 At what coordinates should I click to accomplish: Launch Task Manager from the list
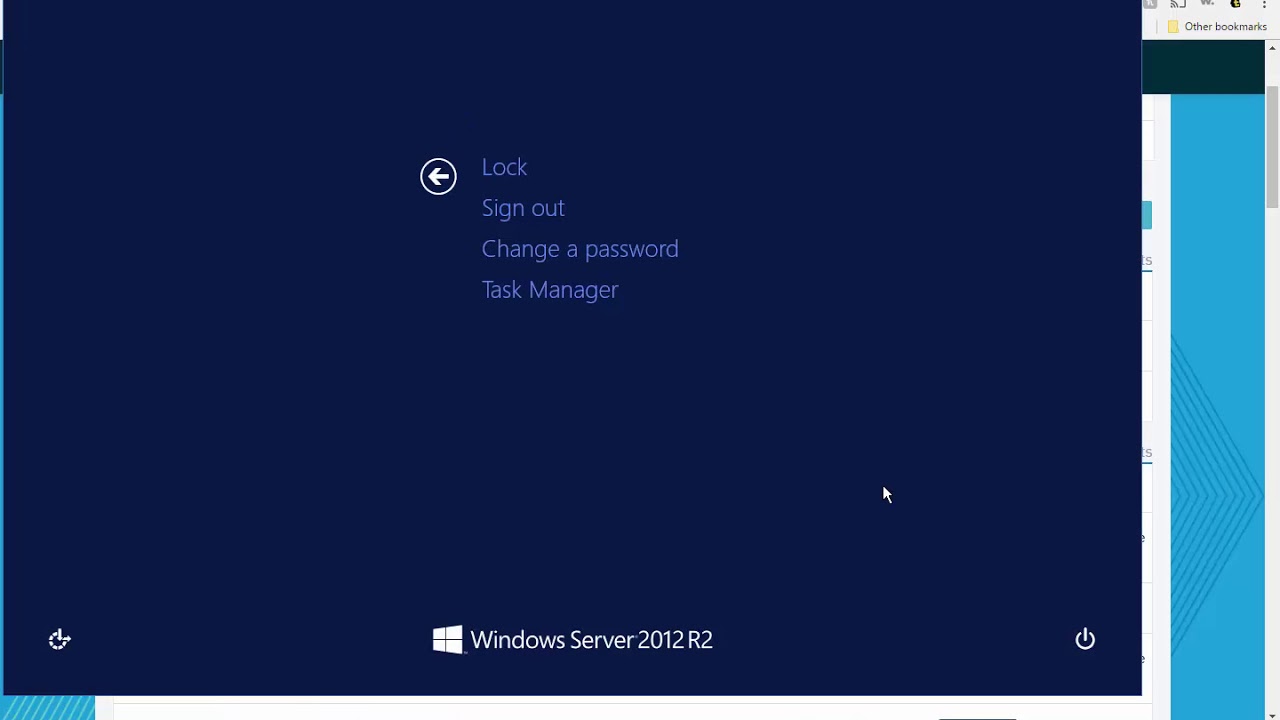click(550, 290)
